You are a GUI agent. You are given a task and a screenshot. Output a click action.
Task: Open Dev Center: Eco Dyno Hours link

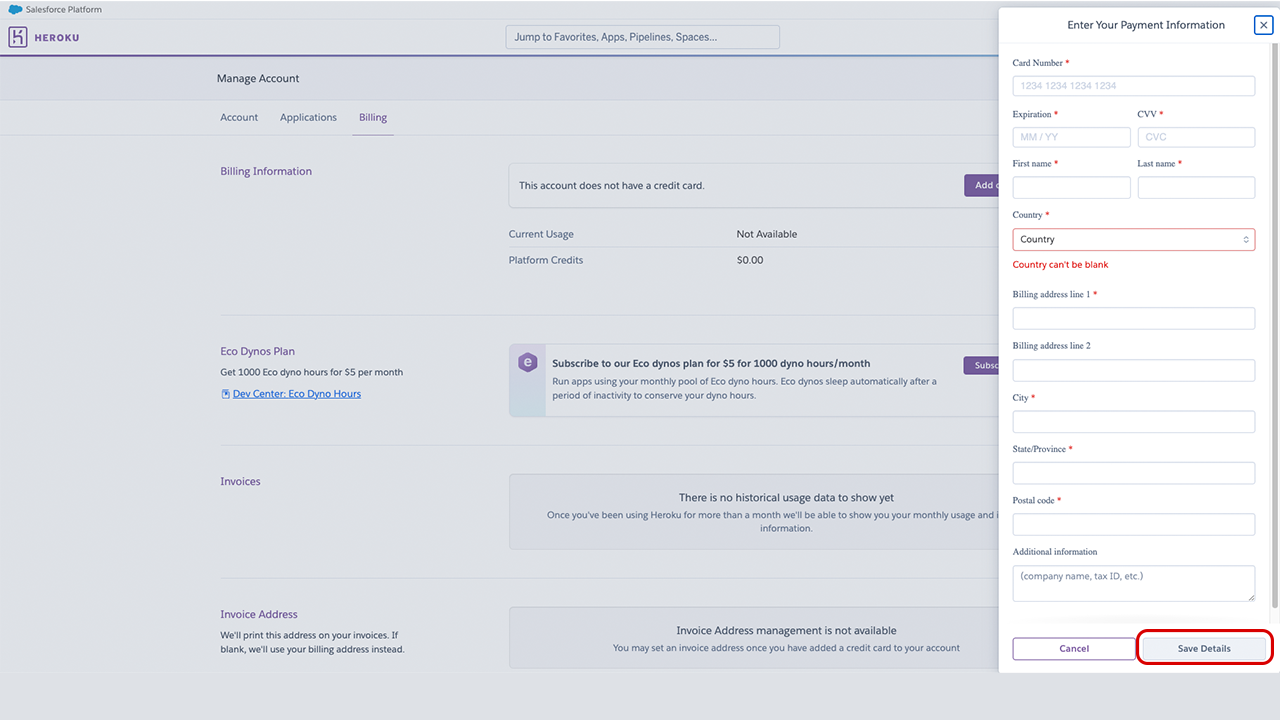pos(297,394)
